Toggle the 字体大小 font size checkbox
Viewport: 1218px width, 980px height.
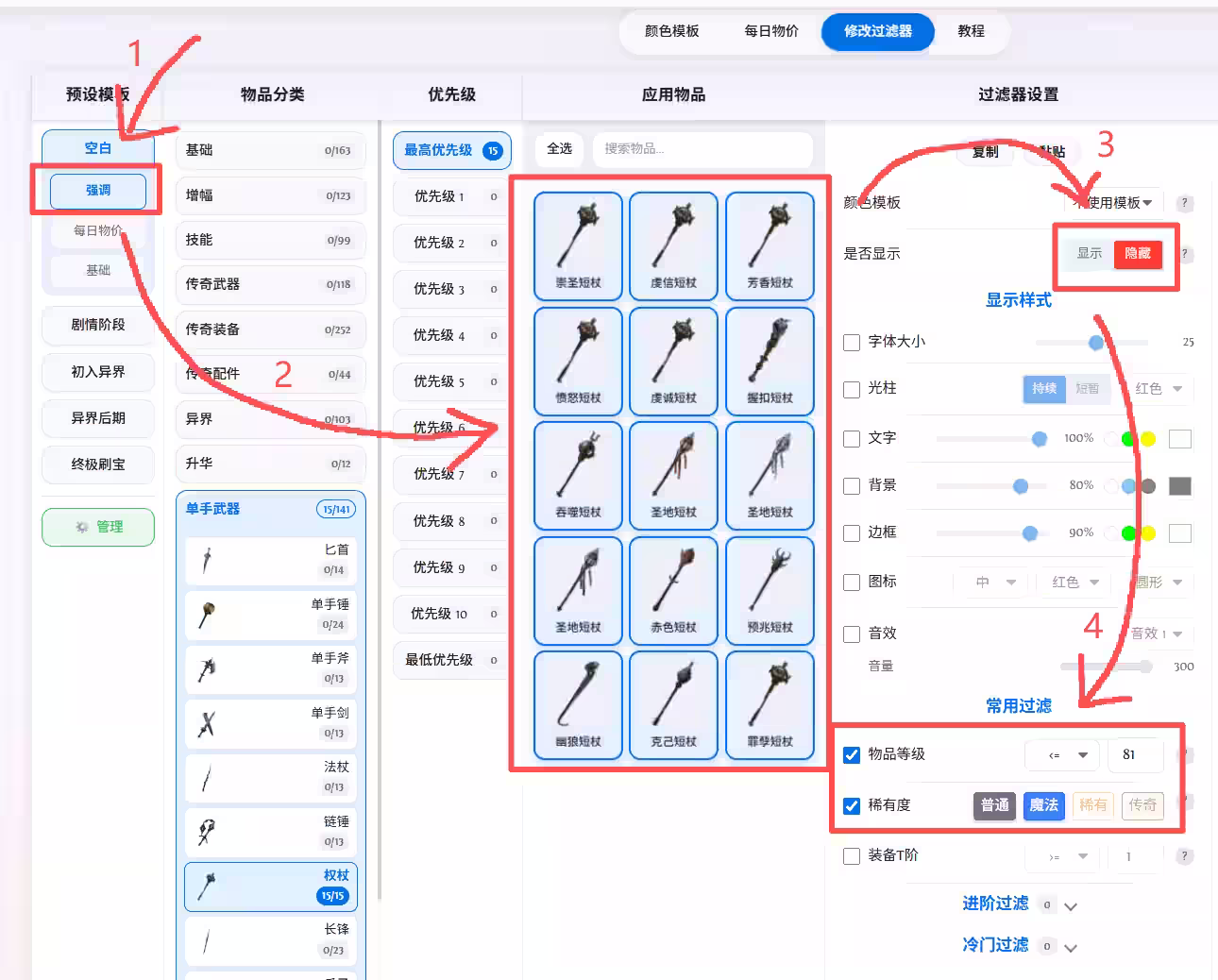point(852,343)
